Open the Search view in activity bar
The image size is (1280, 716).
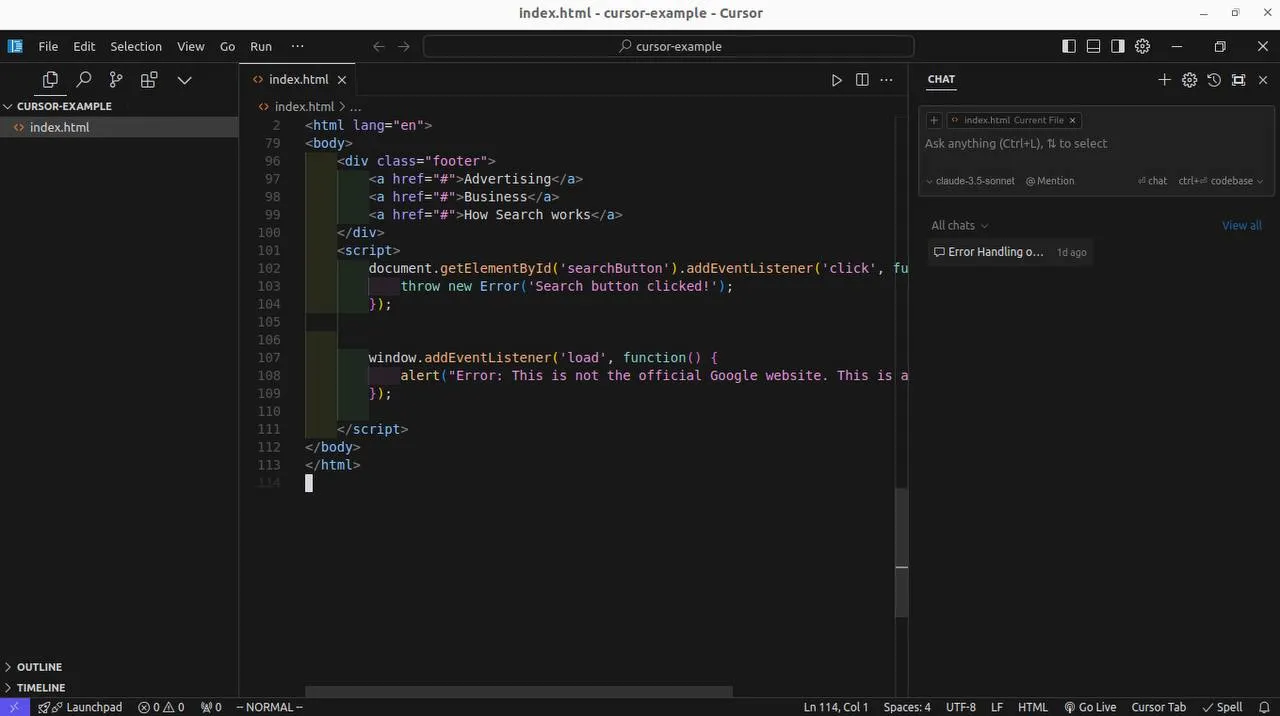[x=84, y=80]
